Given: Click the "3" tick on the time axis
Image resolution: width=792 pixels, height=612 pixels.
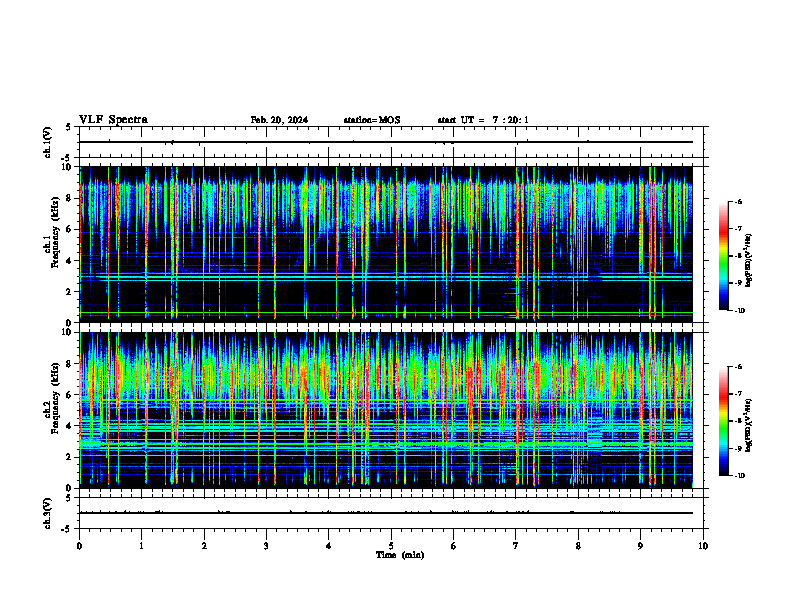Looking at the screenshot, I should [x=266, y=546].
